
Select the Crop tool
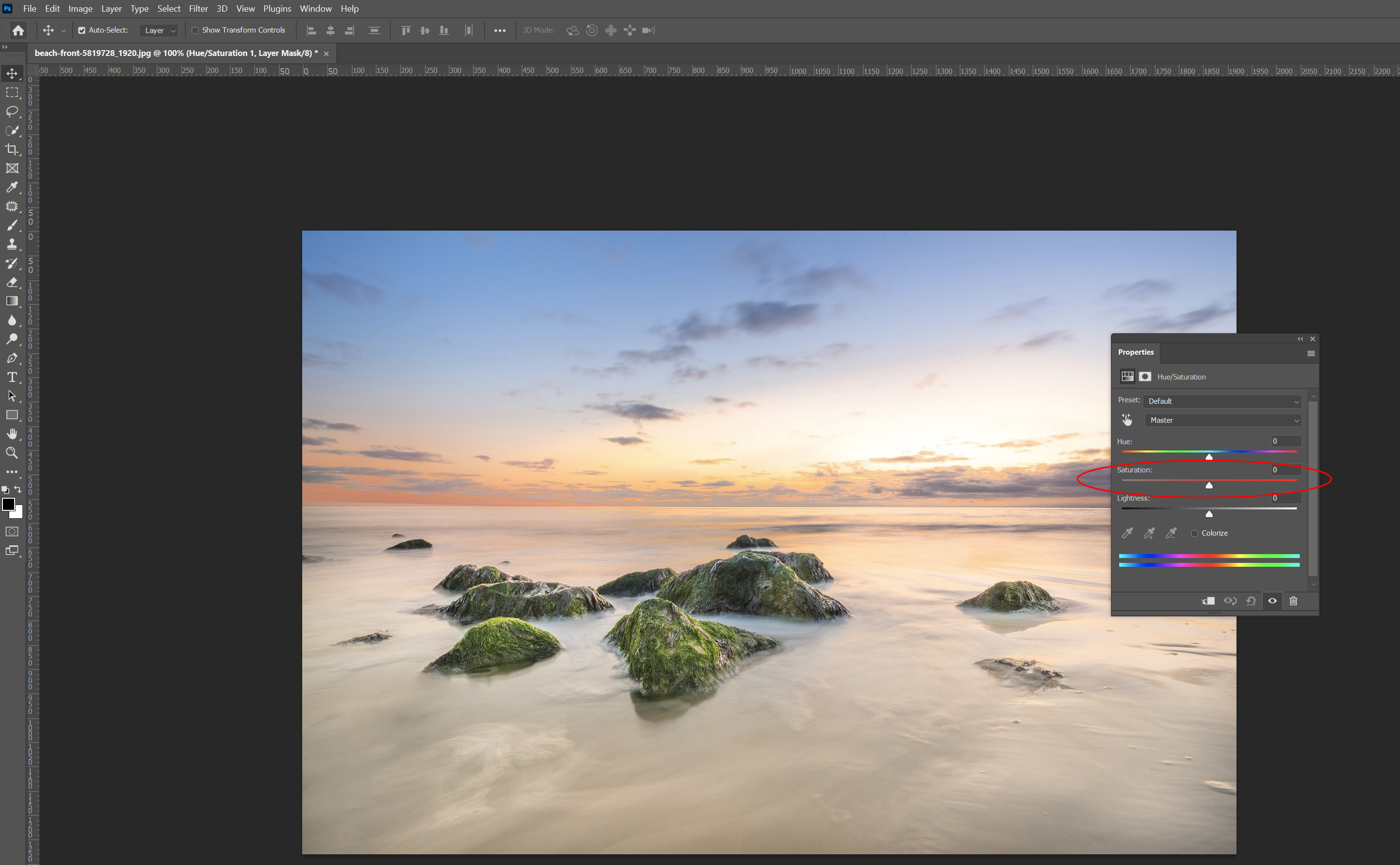(x=12, y=149)
